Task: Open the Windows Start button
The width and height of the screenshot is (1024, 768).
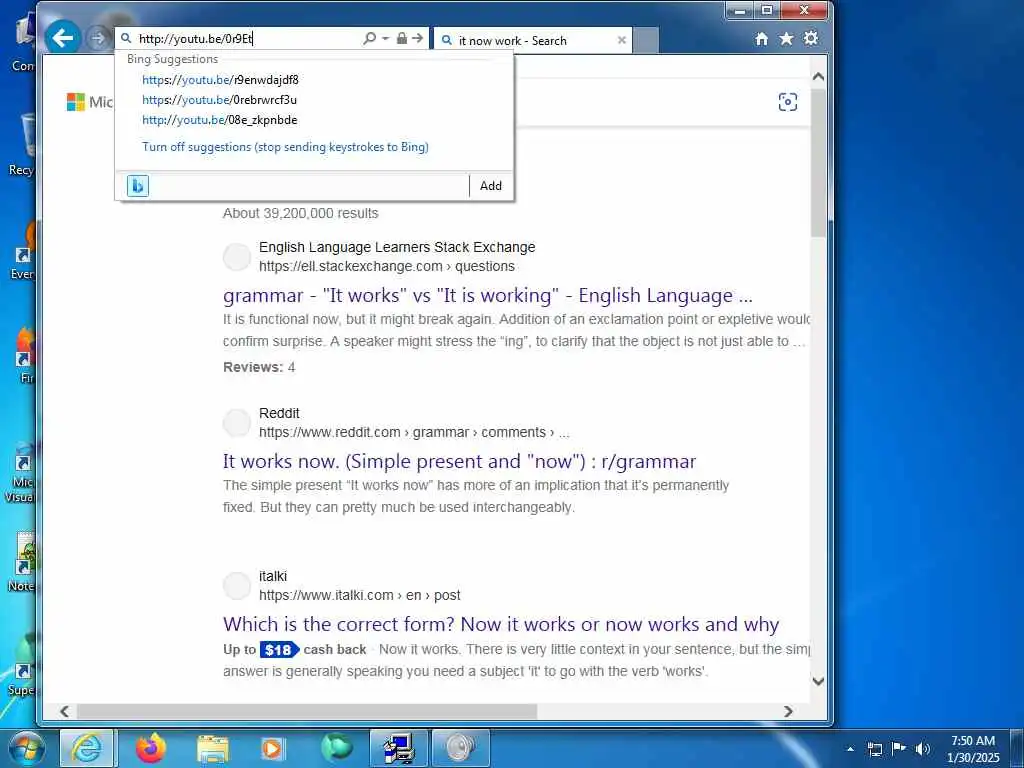Action: (27, 748)
